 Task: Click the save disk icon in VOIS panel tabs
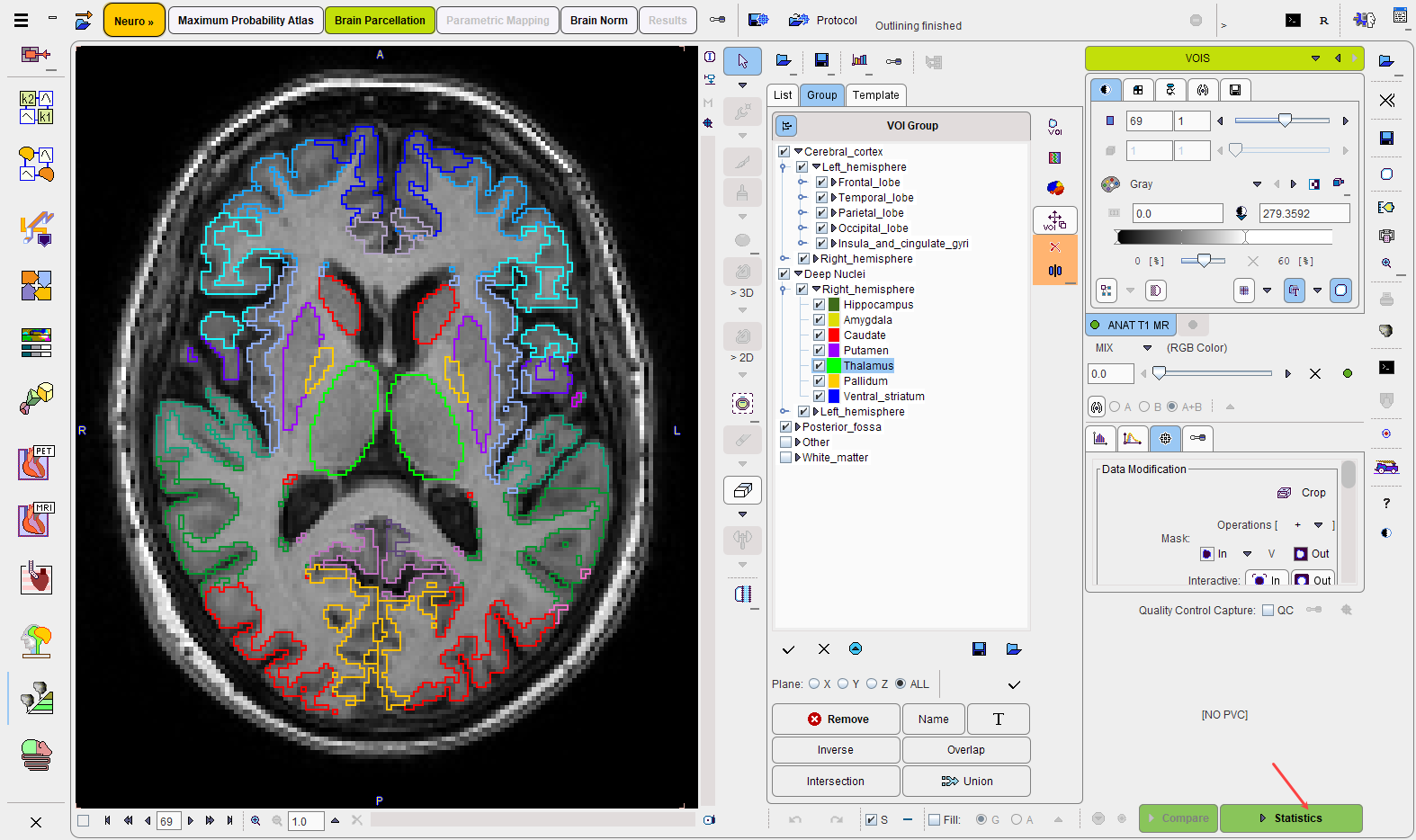pyautogui.click(x=1235, y=90)
